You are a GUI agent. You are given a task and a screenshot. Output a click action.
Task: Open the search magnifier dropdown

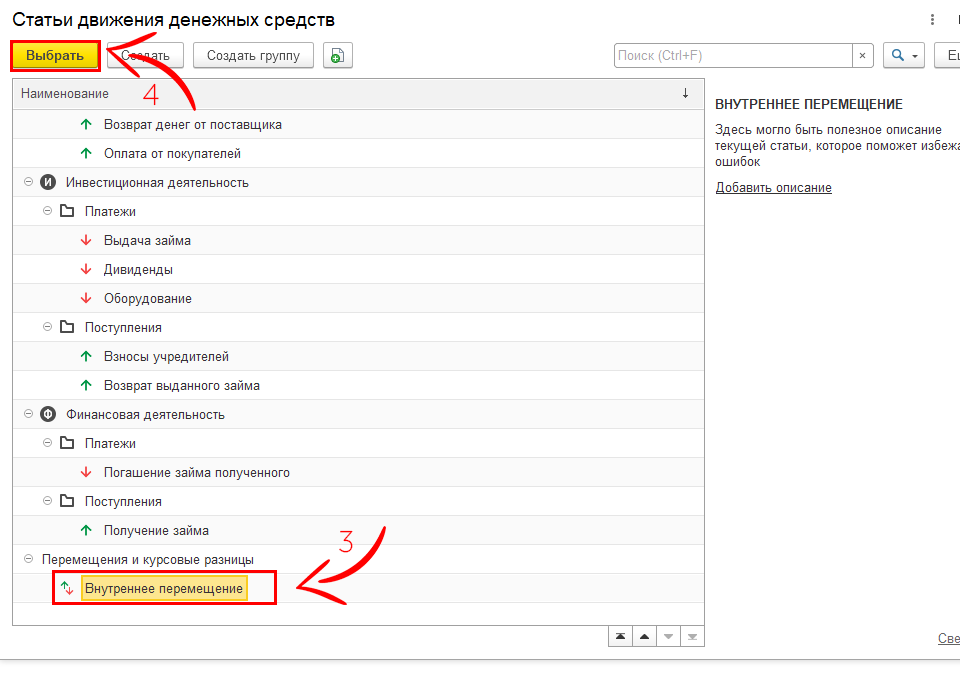(x=903, y=56)
